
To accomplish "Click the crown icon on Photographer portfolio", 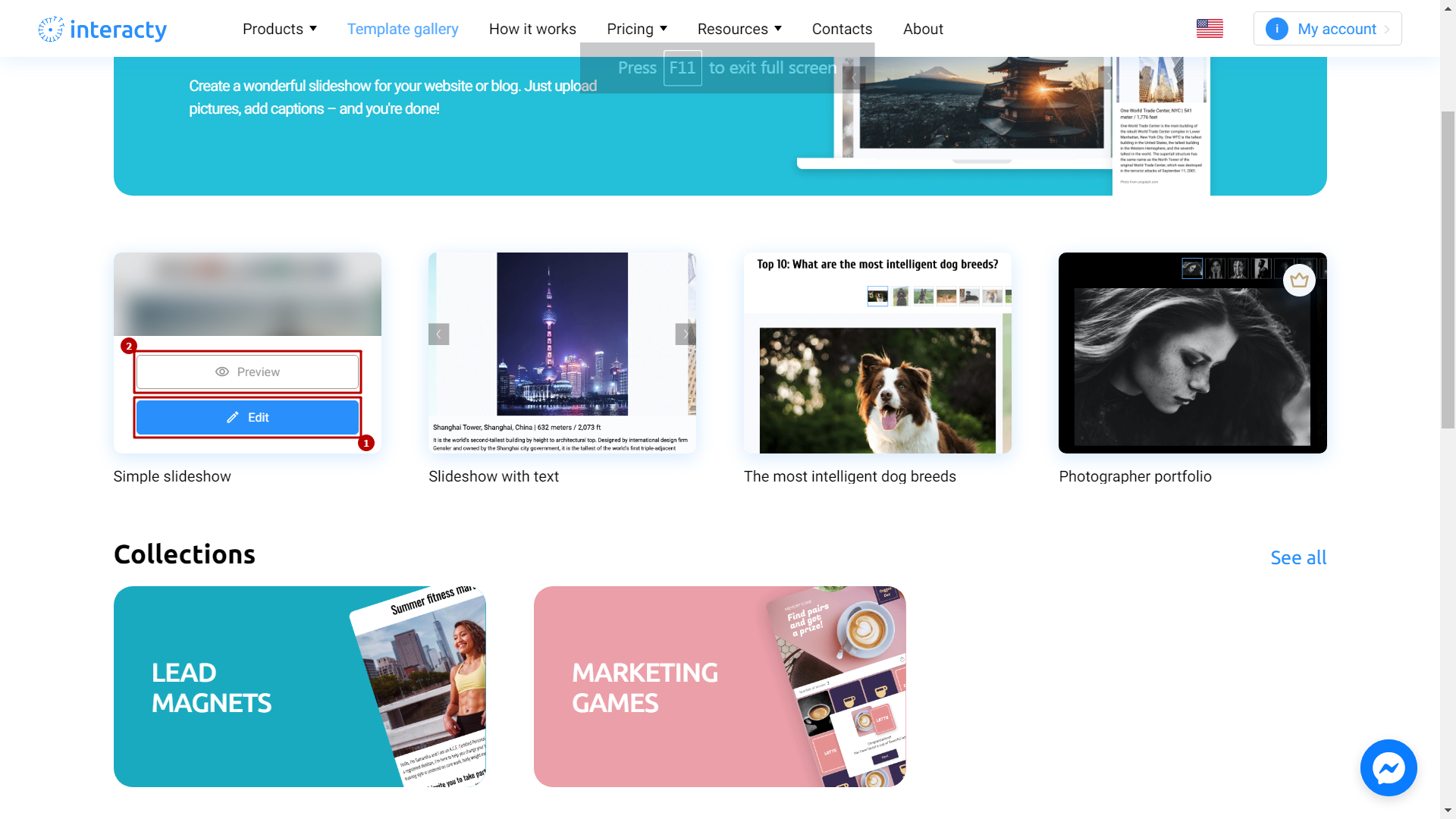I will (1299, 280).
